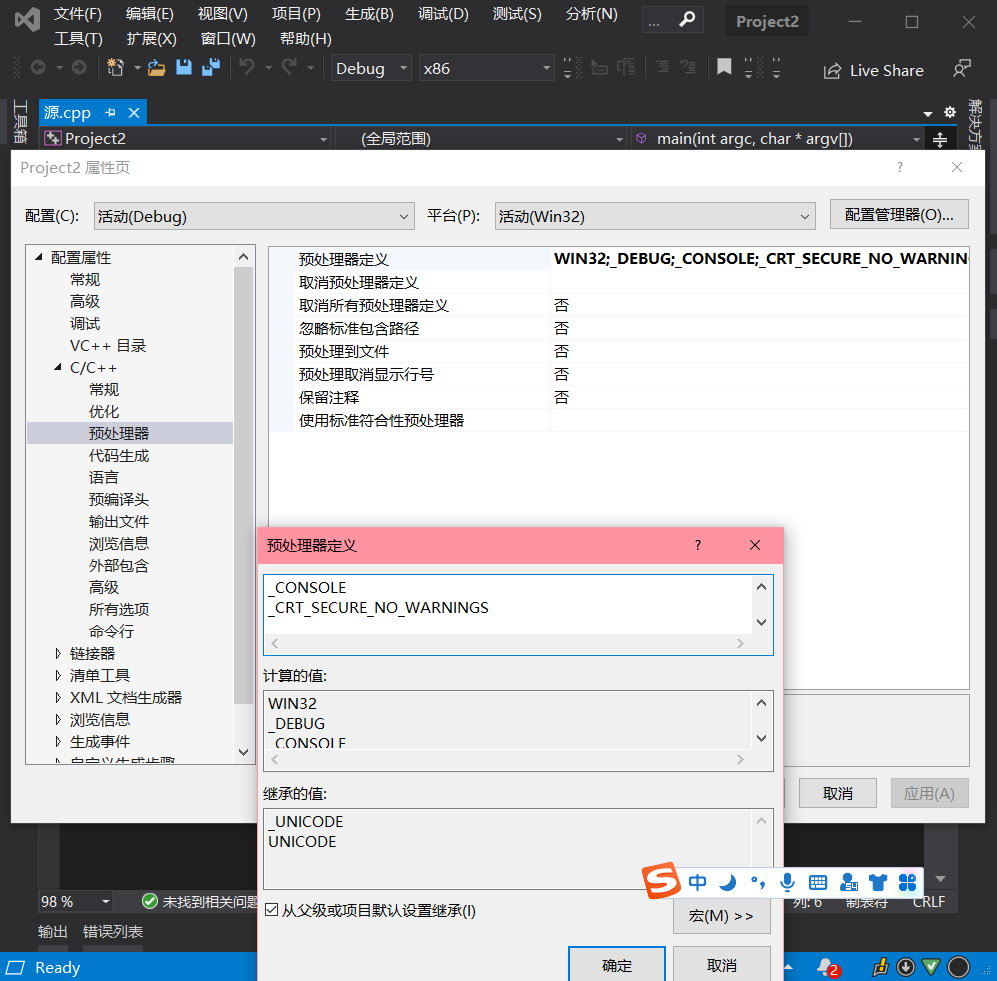Click the Save All icon

pos(211,67)
